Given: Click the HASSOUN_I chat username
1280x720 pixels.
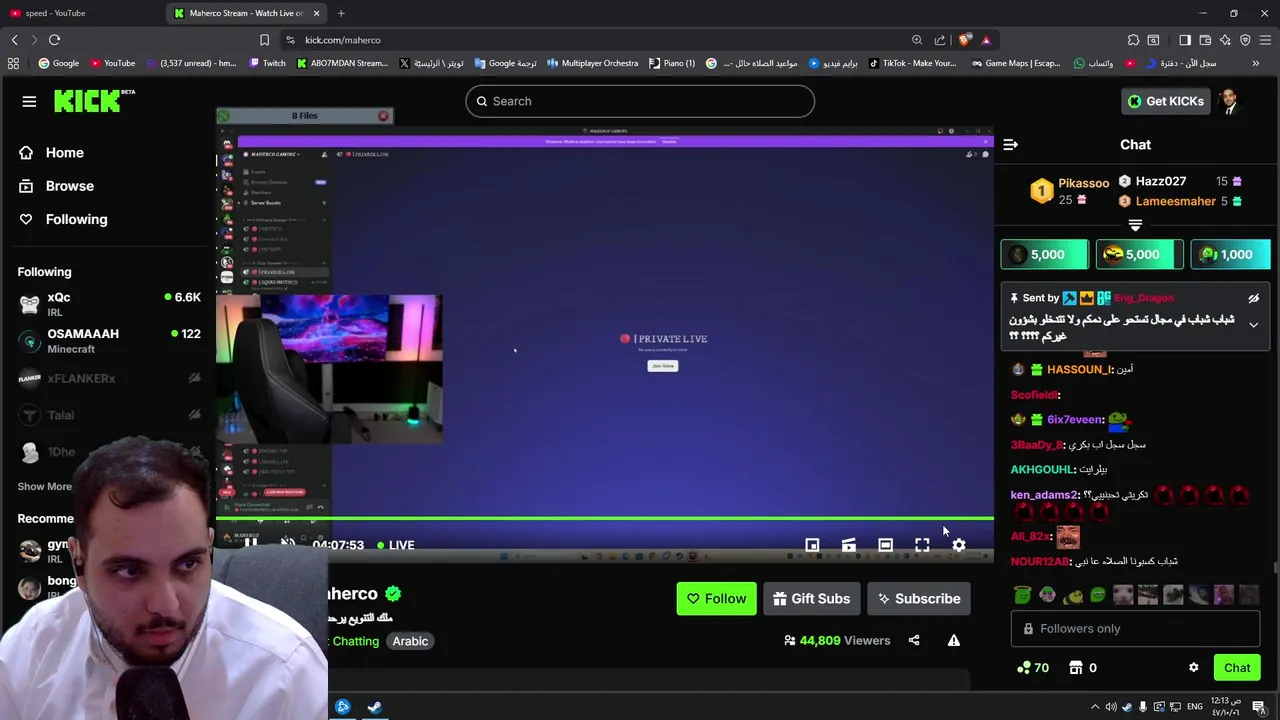Looking at the screenshot, I should tap(1079, 370).
